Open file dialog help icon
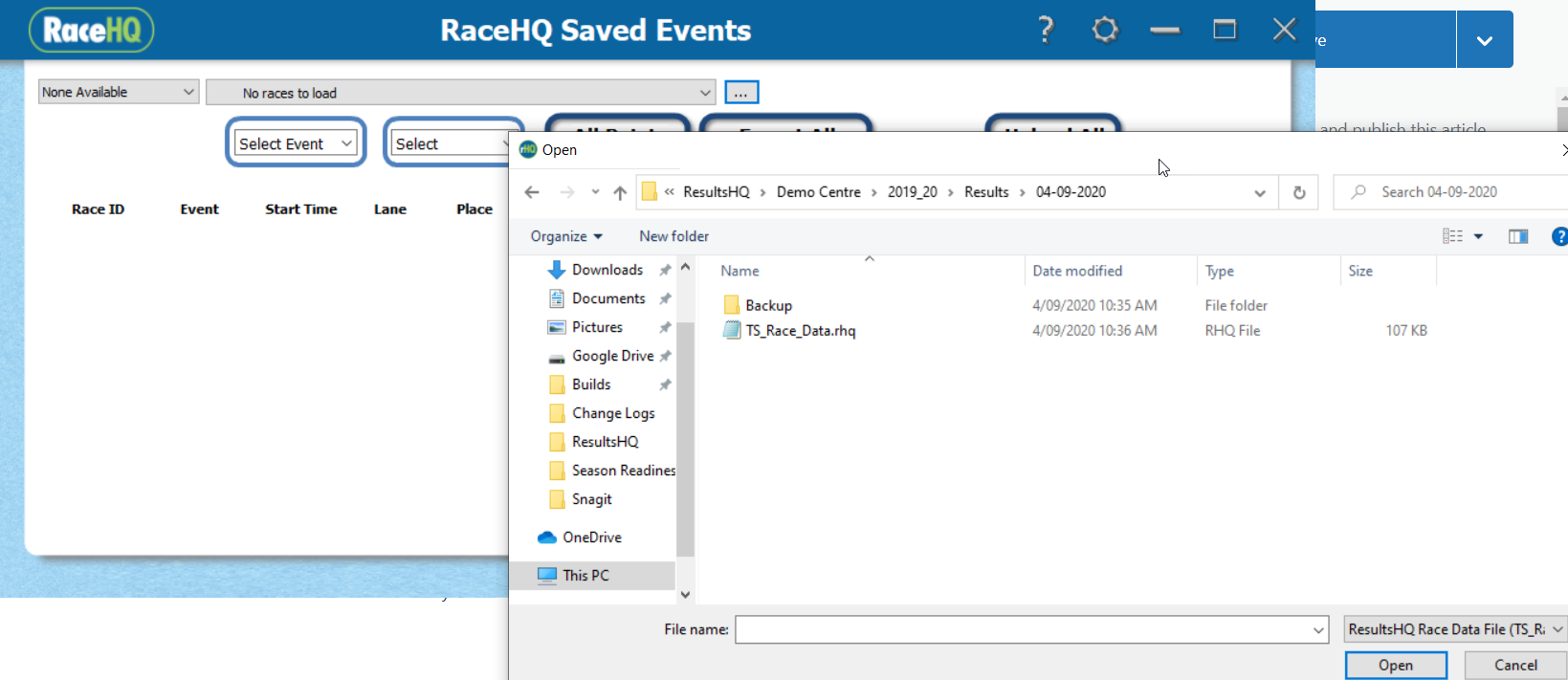Image resolution: width=1568 pixels, height=680 pixels. tap(1559, 236)
